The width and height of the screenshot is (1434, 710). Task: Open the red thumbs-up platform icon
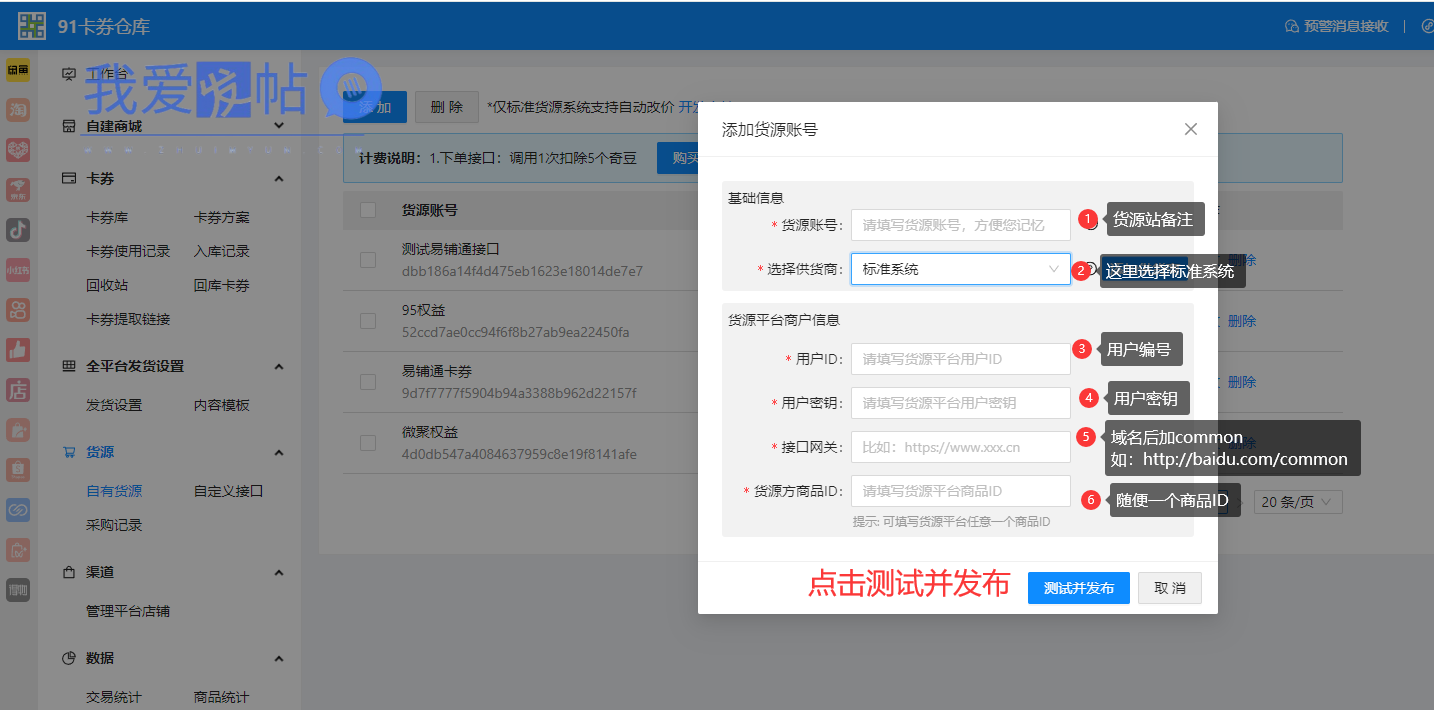(x=18, y=350)
